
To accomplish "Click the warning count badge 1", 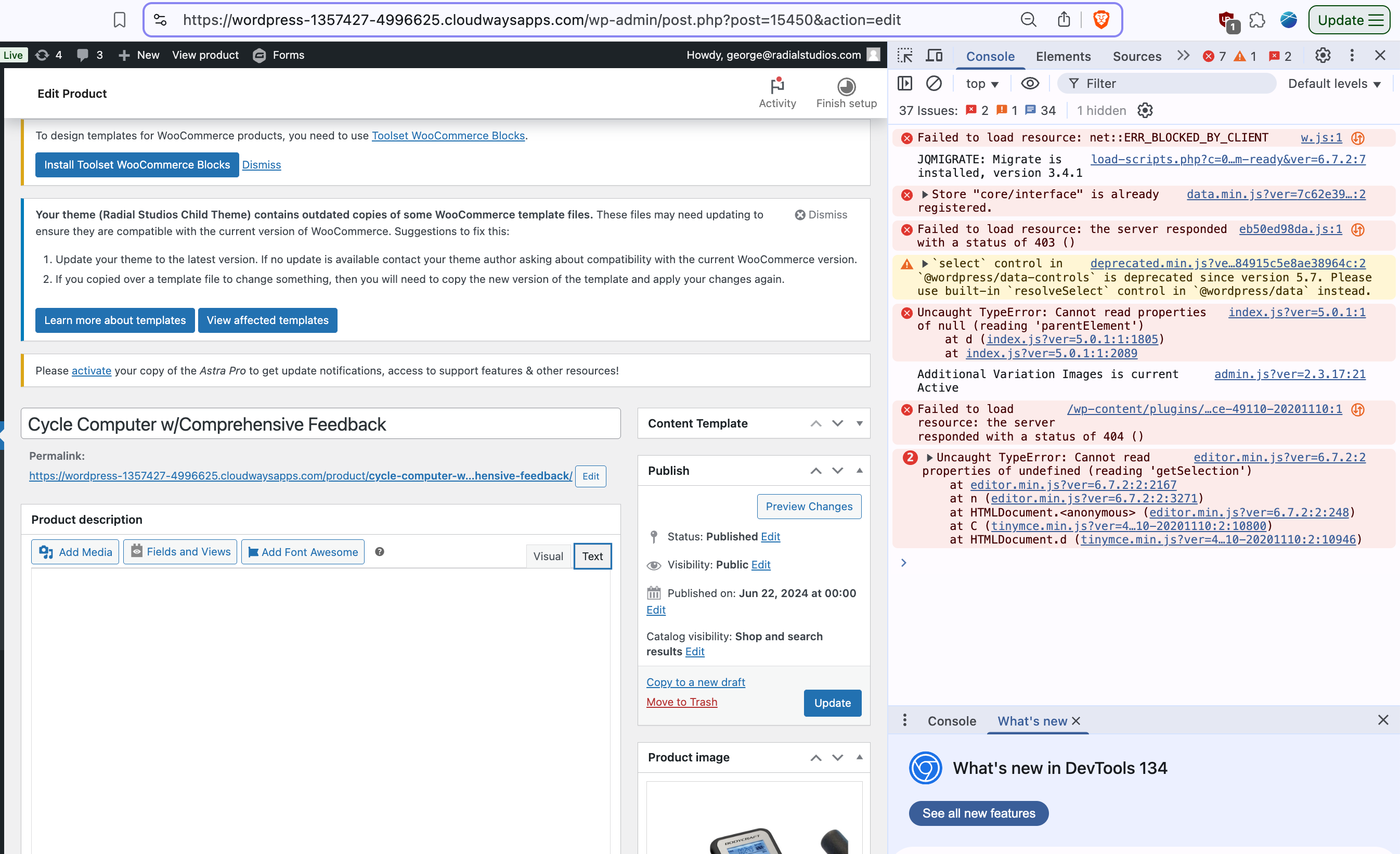I will pyautogui.click(x=1245, y=56).
